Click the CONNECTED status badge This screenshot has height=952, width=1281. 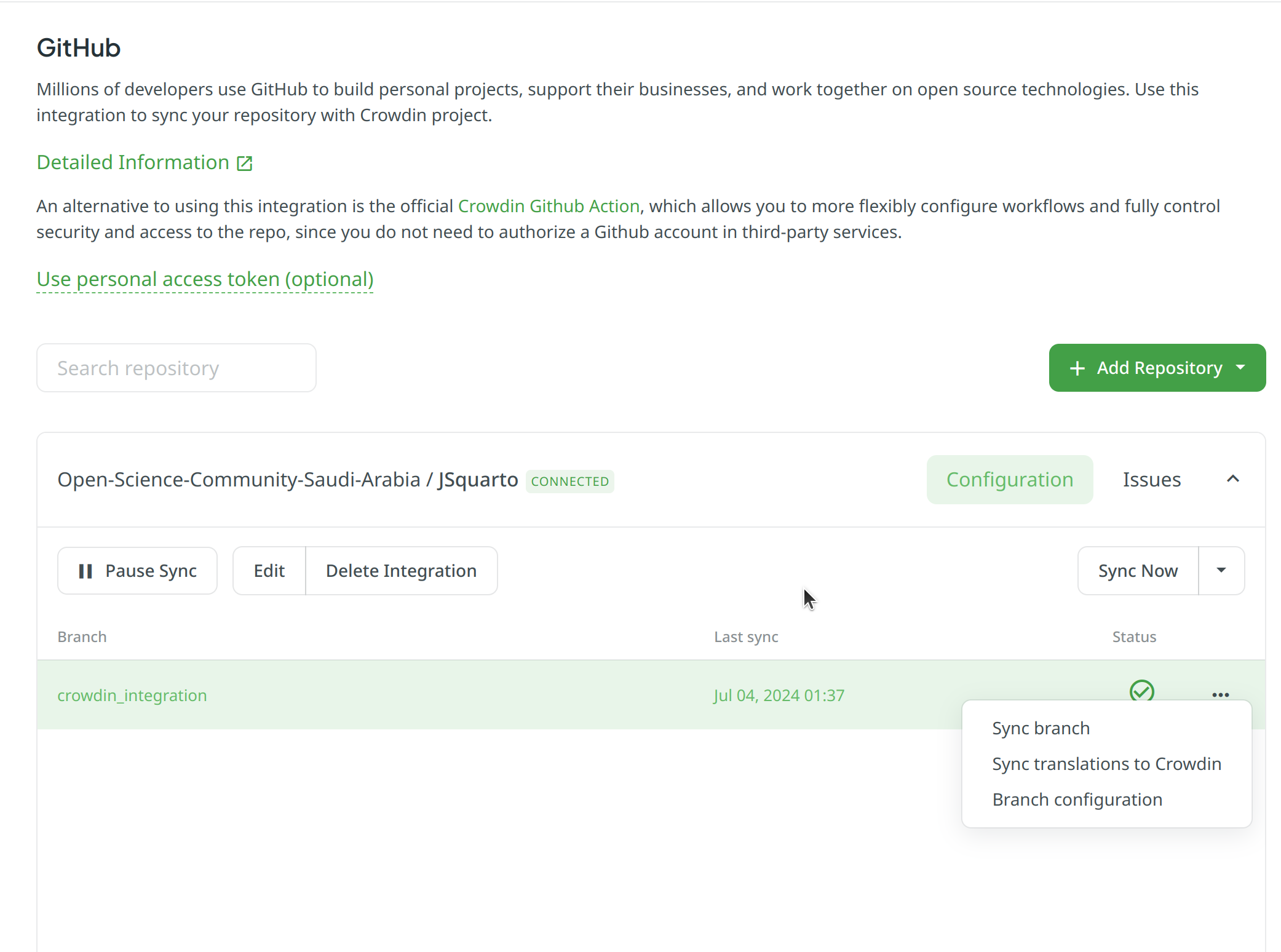[569, 481]
